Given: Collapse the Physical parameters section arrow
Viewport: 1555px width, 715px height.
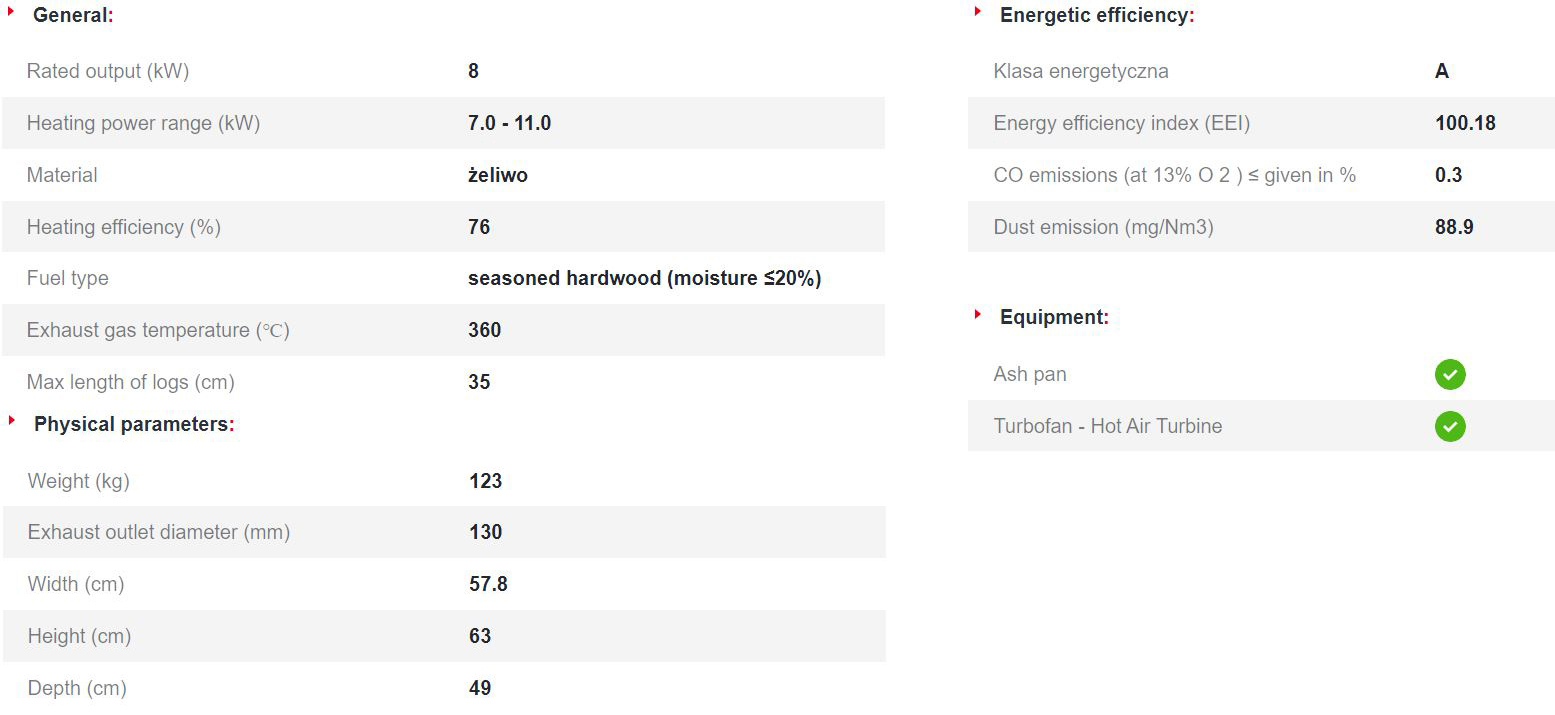Looking at the screenshot, I should (12, 421).
